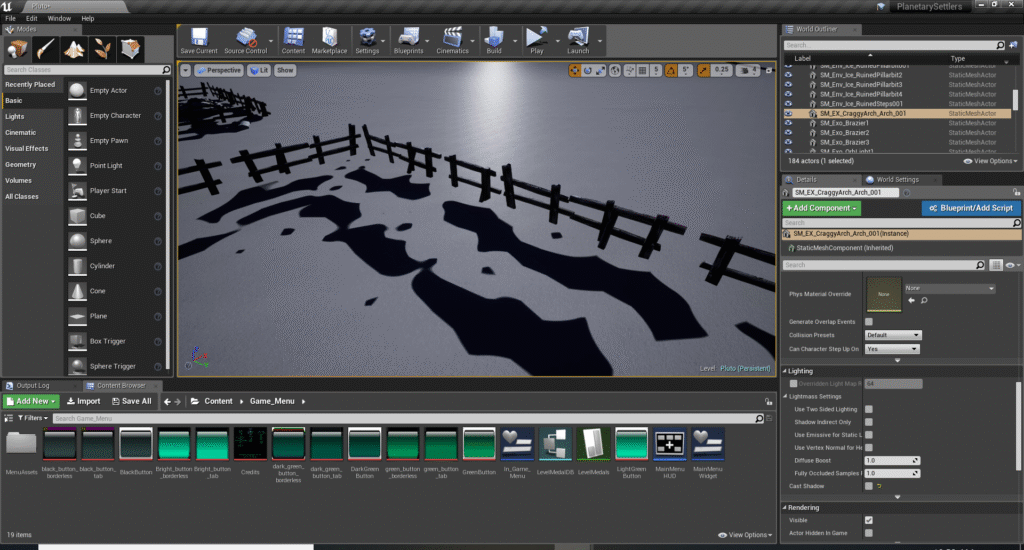Open the Perspective viewport dropdown
This screenshot has width=1024, height=550.
pos(218,70)
